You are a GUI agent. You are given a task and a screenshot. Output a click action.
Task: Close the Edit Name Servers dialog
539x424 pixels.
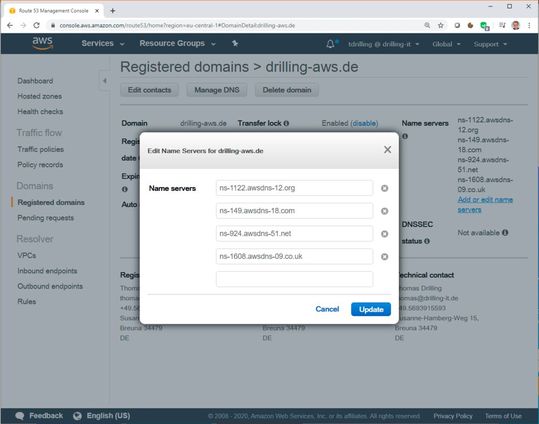tap(387, 150)
